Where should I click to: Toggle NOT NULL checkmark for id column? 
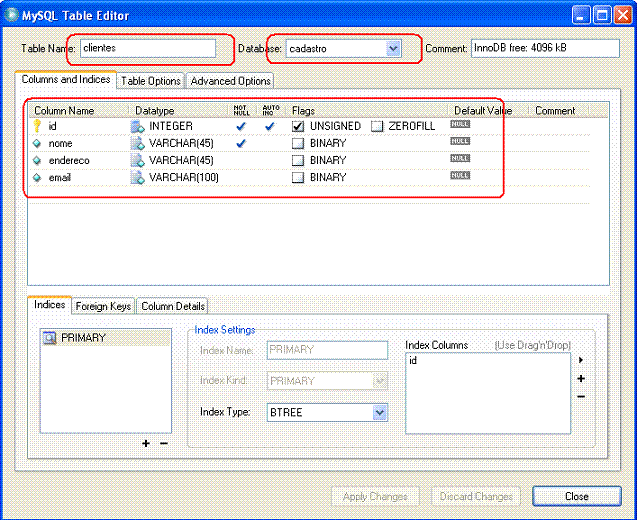[241, 126]
